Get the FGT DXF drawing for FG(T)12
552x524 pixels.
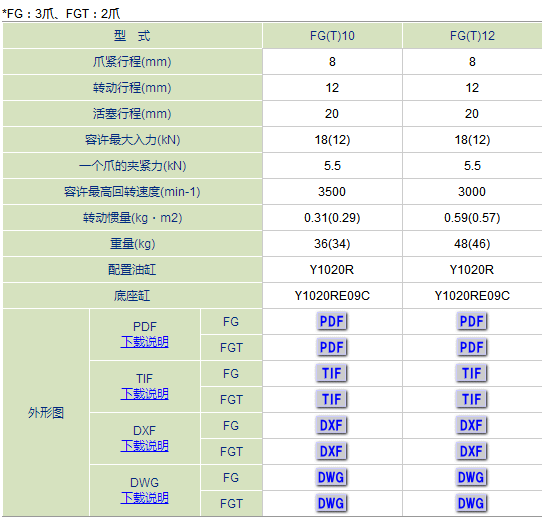472,451
